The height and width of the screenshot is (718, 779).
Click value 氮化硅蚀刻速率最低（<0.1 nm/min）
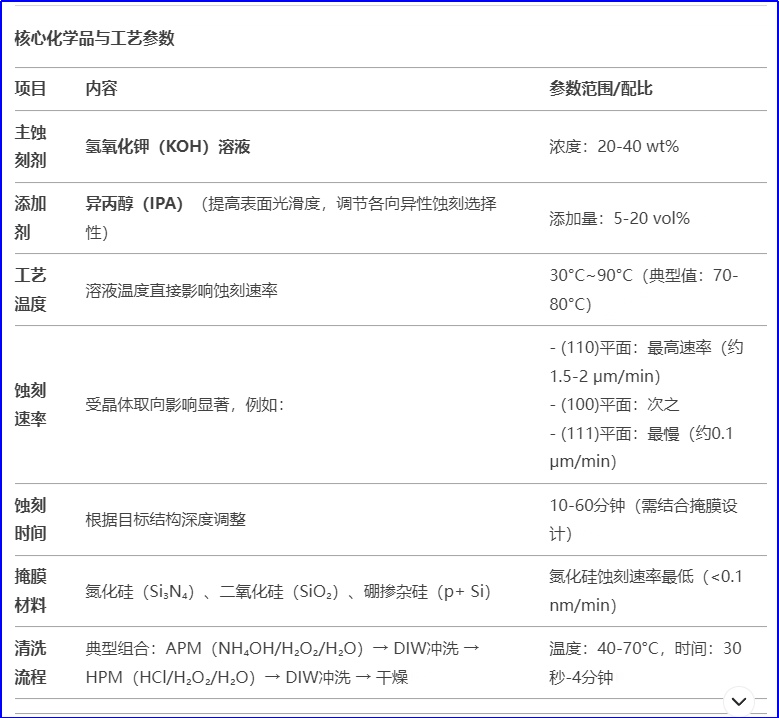pos(646,591)
